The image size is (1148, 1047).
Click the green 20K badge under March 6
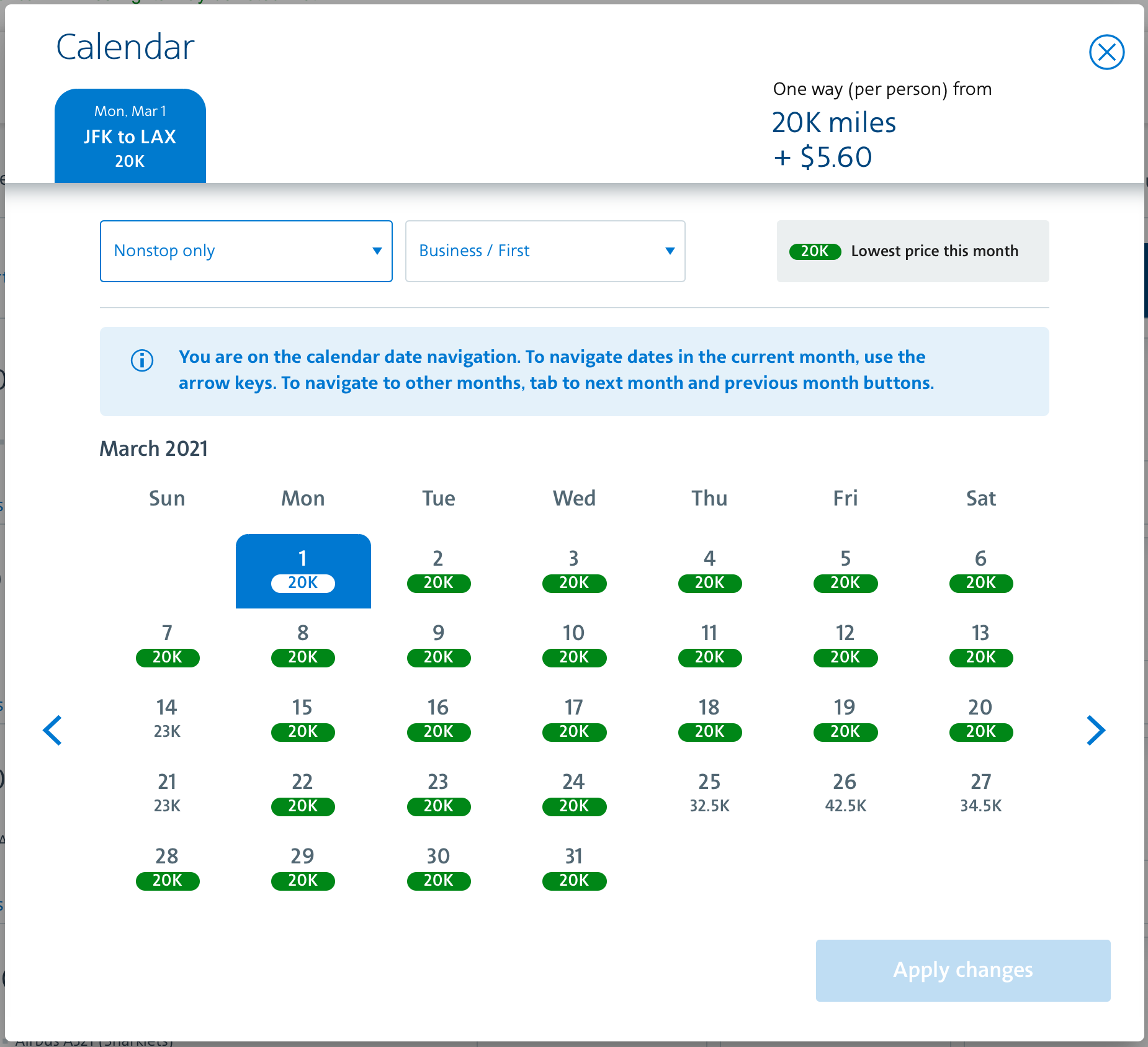[980, 583]
